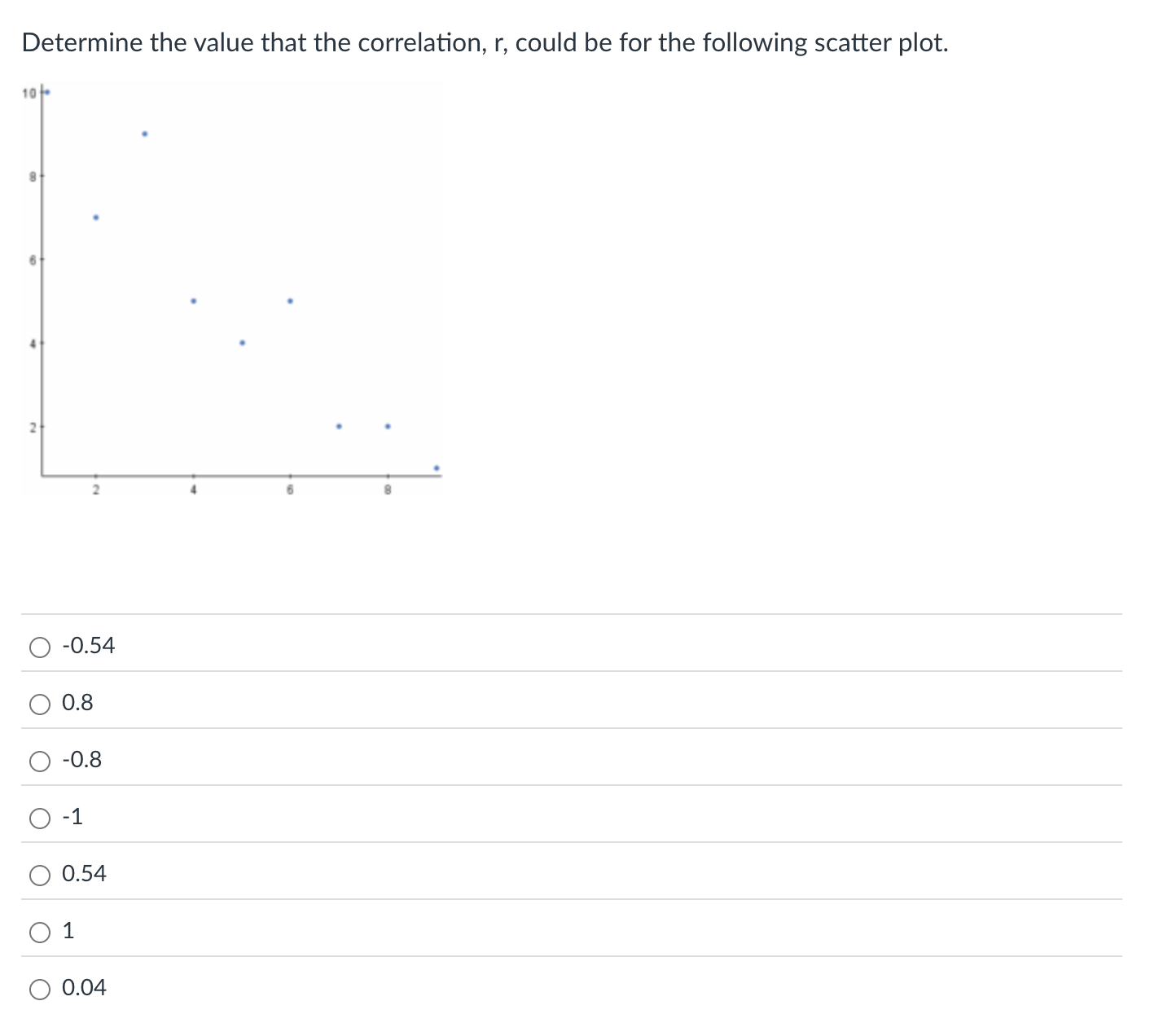Click the x-axis label 8
This screenshot has width=1150, height=1036.
tap(388, 489)
